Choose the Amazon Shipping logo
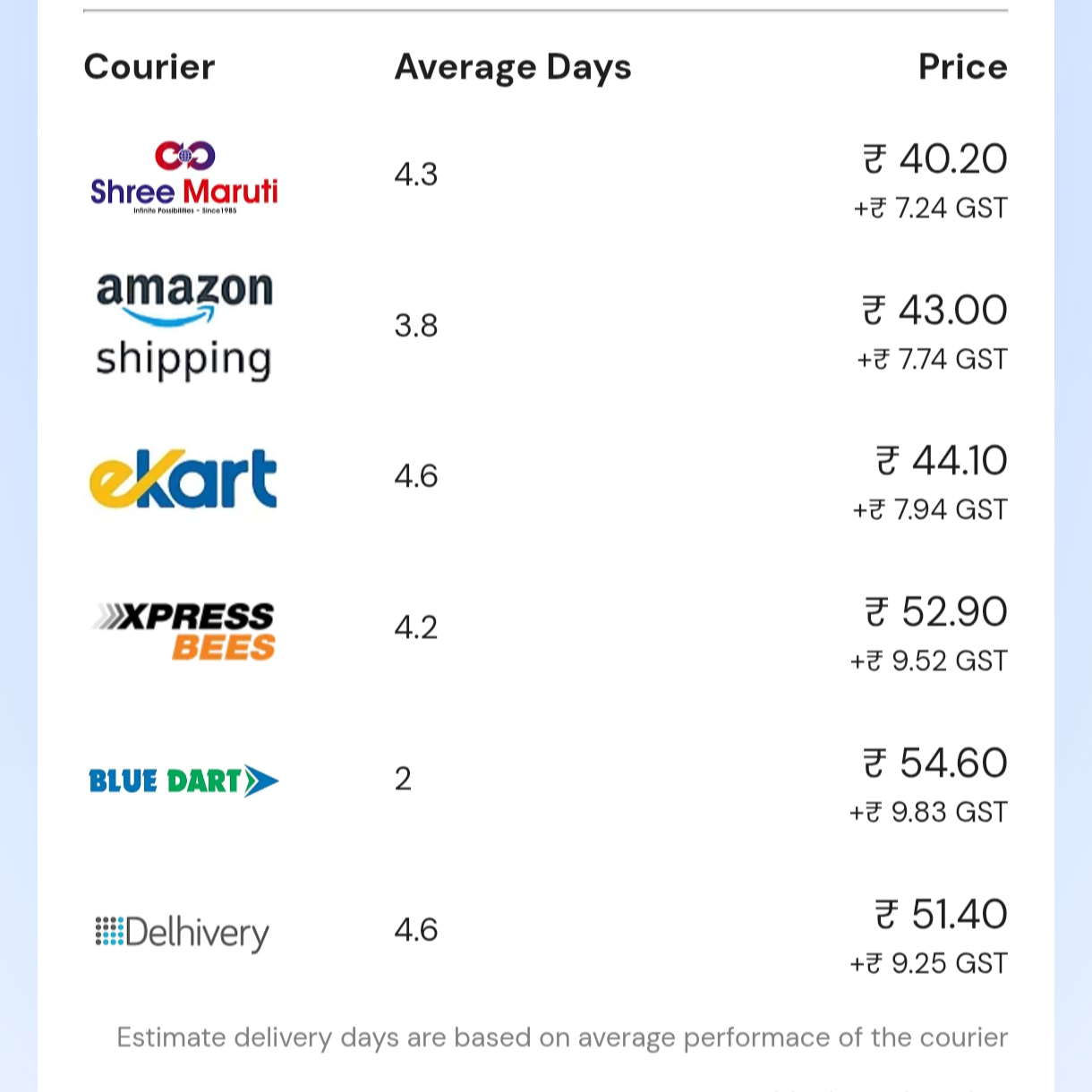Viewport: 1092px width, 1092px height. coord(183,326)
